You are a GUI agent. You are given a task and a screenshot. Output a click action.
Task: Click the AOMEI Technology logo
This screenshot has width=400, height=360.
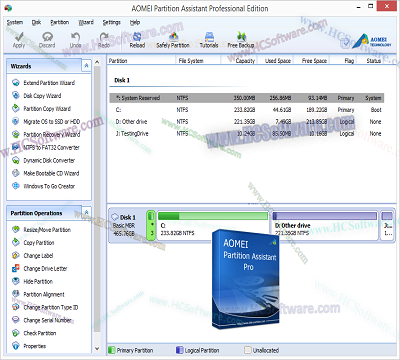point(372,41)
